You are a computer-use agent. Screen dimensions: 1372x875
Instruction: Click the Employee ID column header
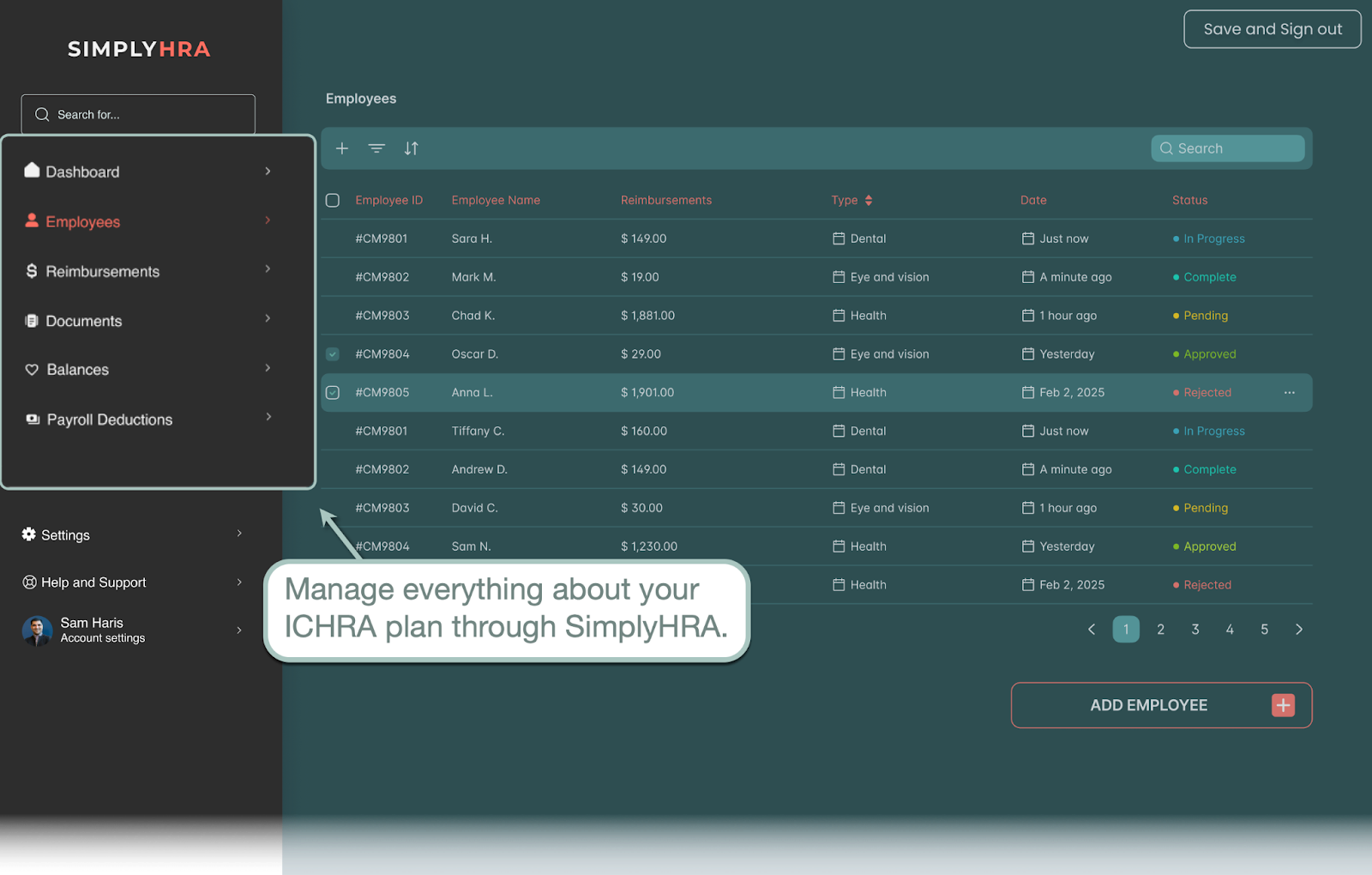coord(389,200)
